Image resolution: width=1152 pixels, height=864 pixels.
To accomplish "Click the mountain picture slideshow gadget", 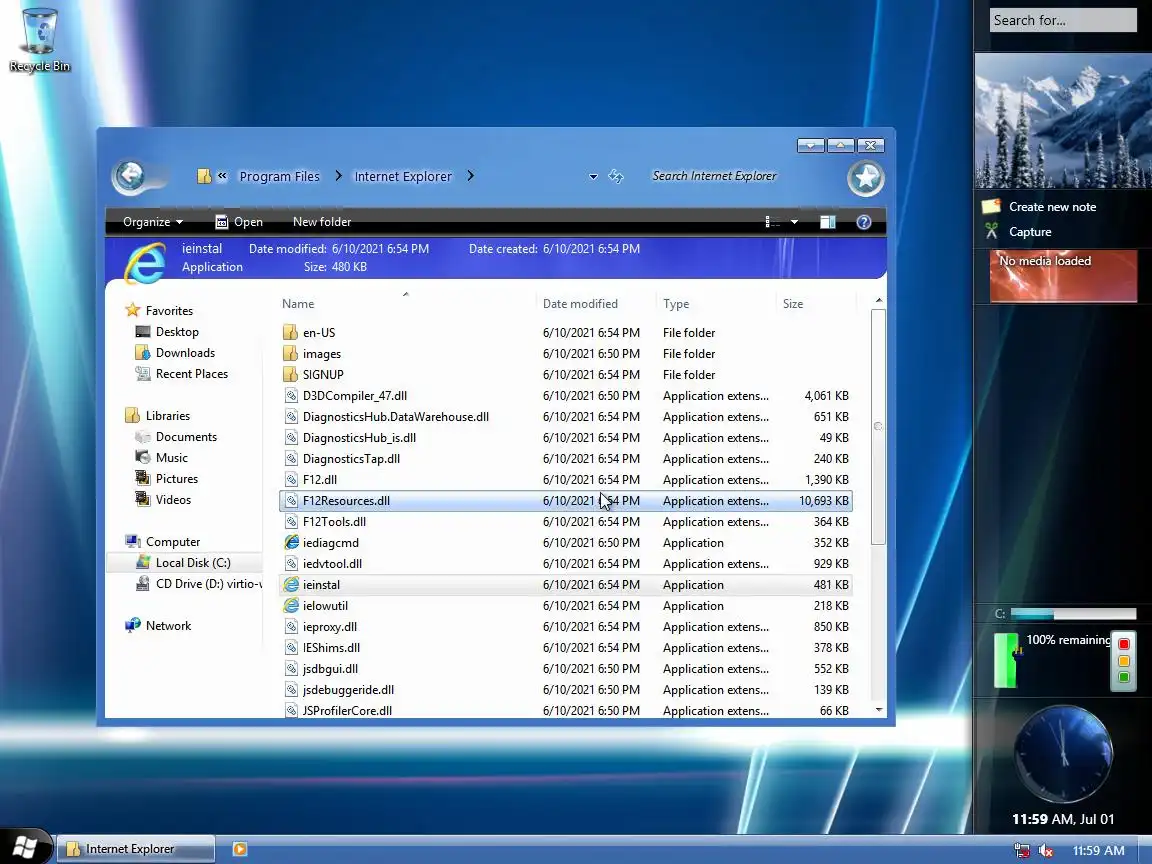I will tap(1062, 120).
